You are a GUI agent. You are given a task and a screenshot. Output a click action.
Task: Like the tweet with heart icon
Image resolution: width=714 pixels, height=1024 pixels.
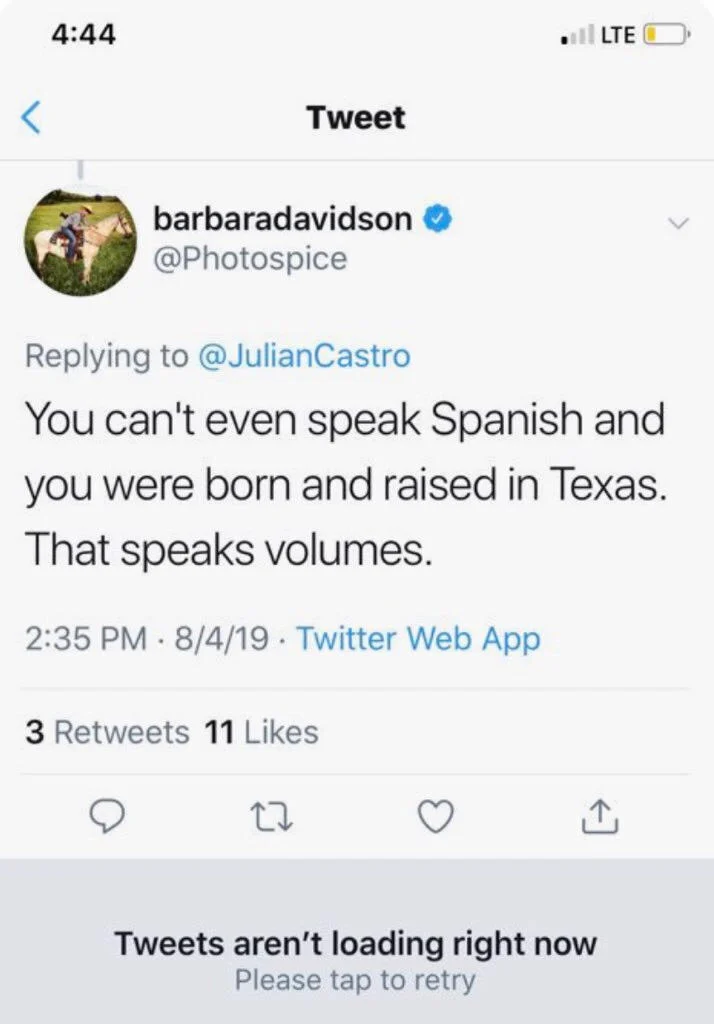[x=435, y=819]
